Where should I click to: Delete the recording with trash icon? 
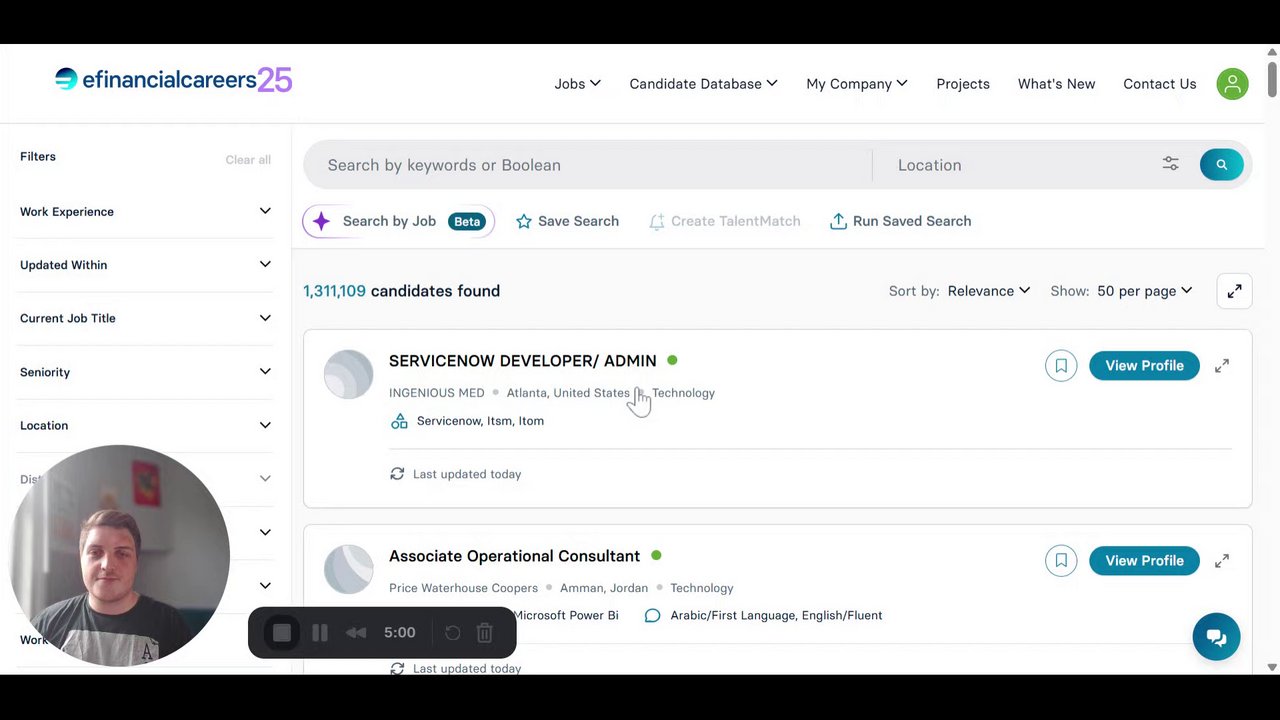click(x=485, y=632)
